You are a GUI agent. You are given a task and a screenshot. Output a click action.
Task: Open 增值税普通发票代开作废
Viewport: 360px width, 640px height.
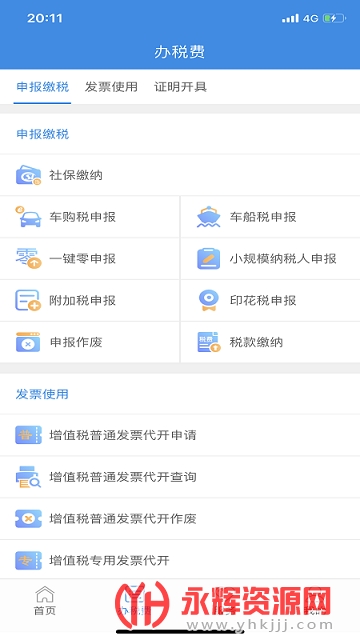tap(180, 519)
